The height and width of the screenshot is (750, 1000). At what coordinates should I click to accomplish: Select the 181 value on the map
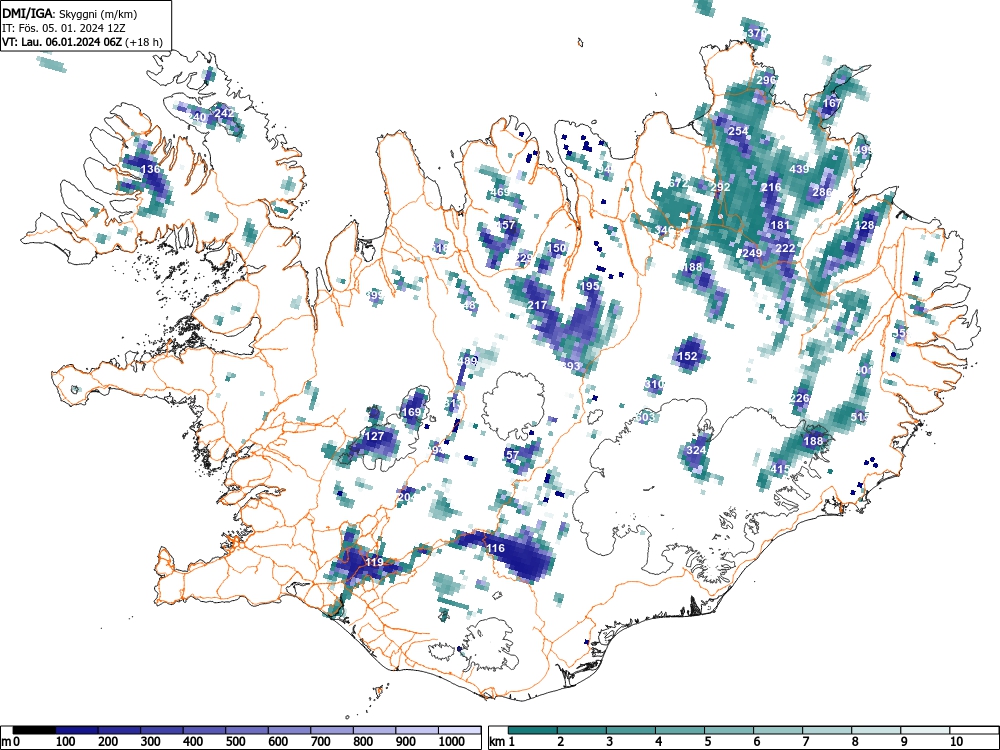click(779, 225)
